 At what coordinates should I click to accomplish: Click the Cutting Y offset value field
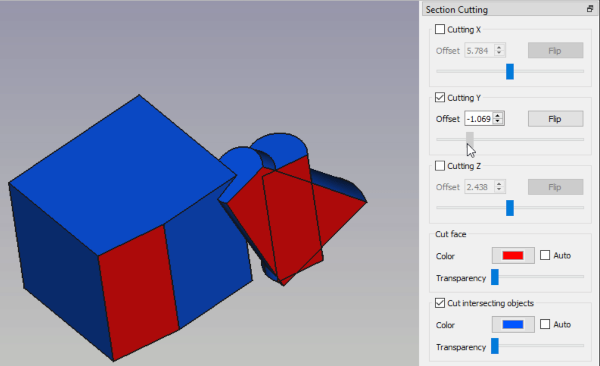[x=479, y=119]
